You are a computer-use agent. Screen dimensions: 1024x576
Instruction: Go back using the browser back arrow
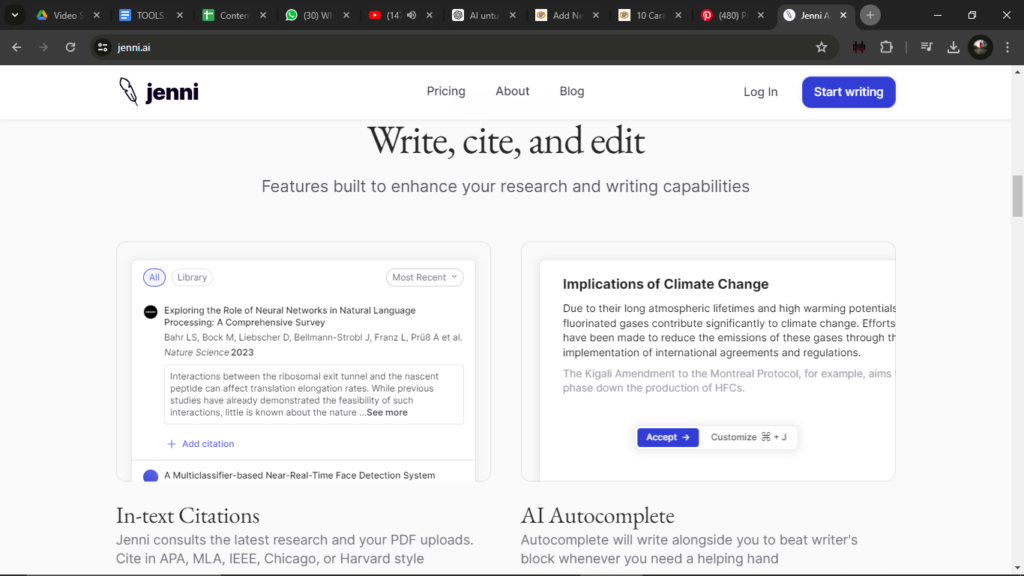point(16,47)
